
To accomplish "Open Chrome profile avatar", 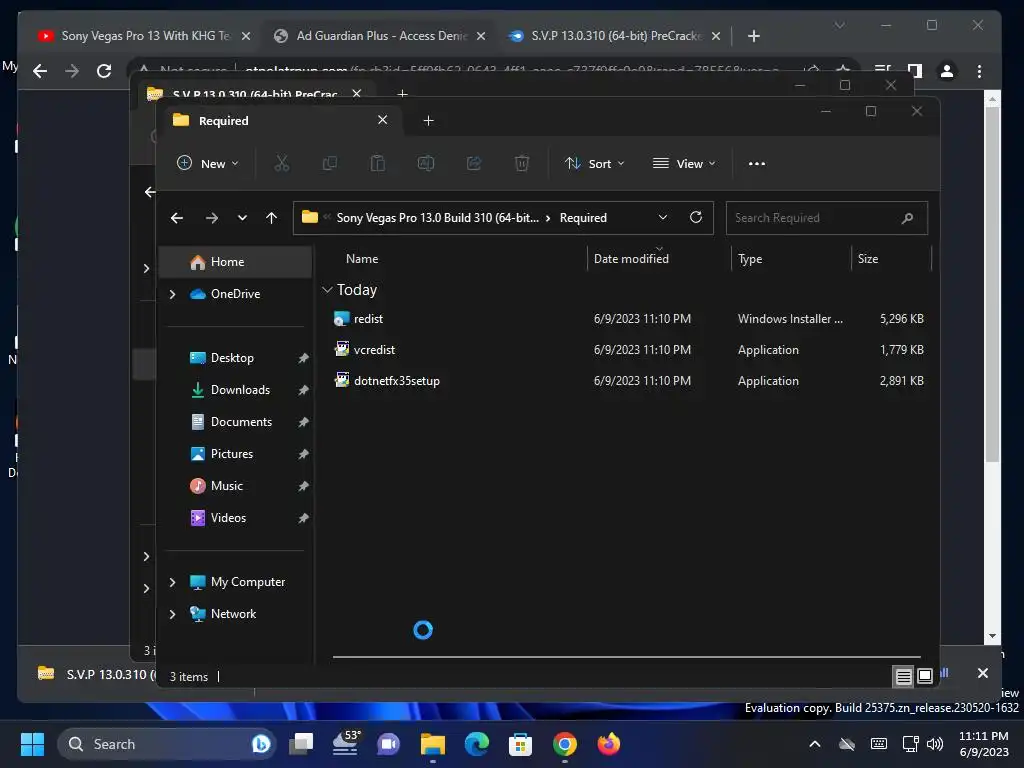I will pyautogui.click(x=946, y=71).
